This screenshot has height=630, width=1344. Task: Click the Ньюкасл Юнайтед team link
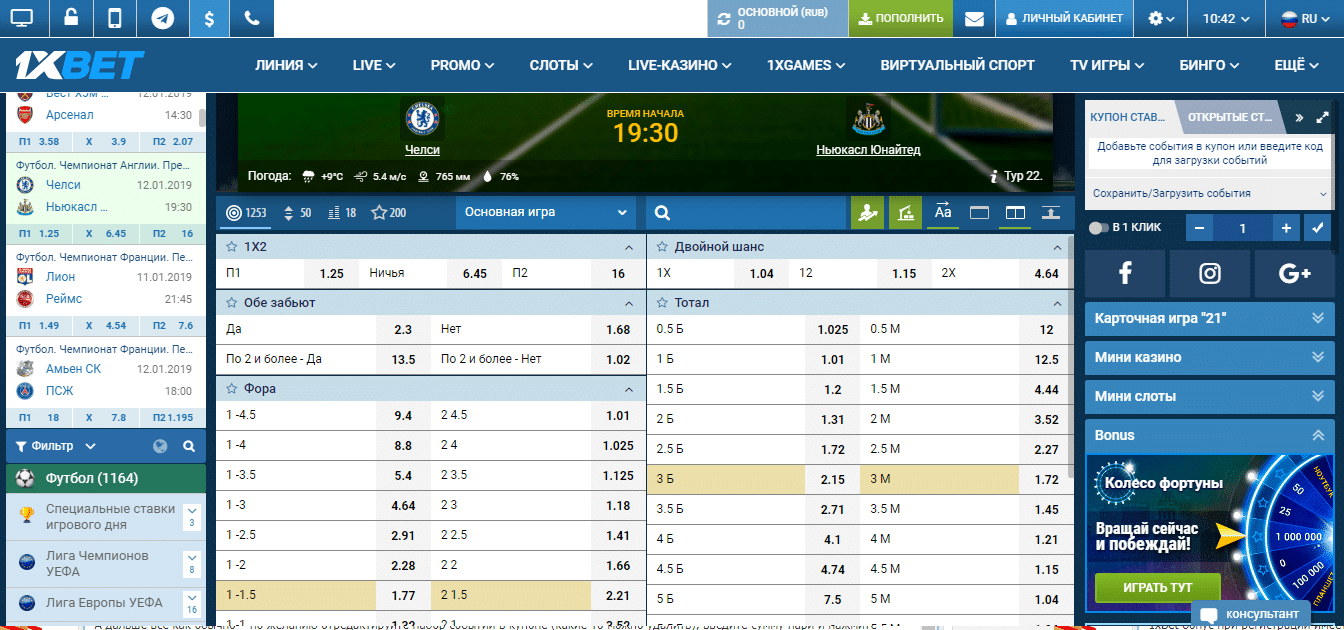(868, 150)
